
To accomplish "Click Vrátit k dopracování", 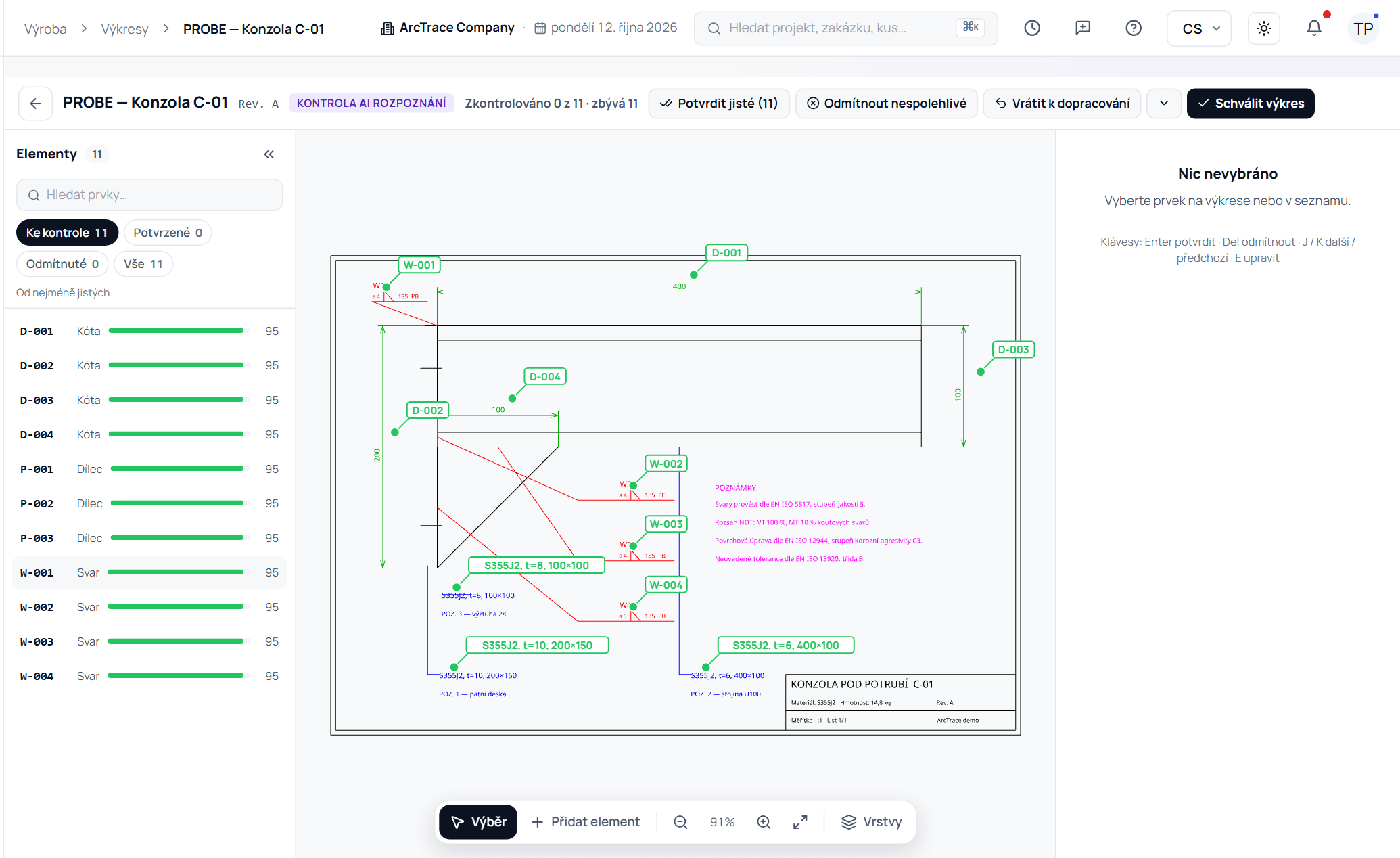I will pyautogui.click(x=1062, y=104).
